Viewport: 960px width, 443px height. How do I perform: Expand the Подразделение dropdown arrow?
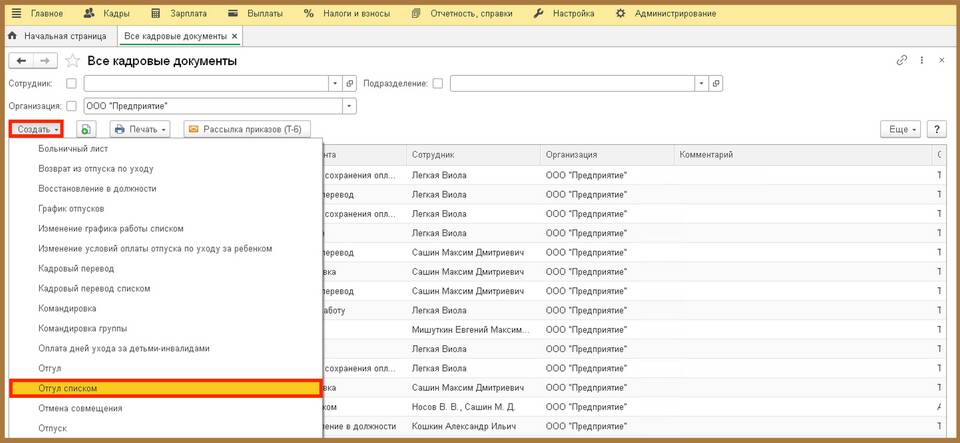(x=702, y=83)
